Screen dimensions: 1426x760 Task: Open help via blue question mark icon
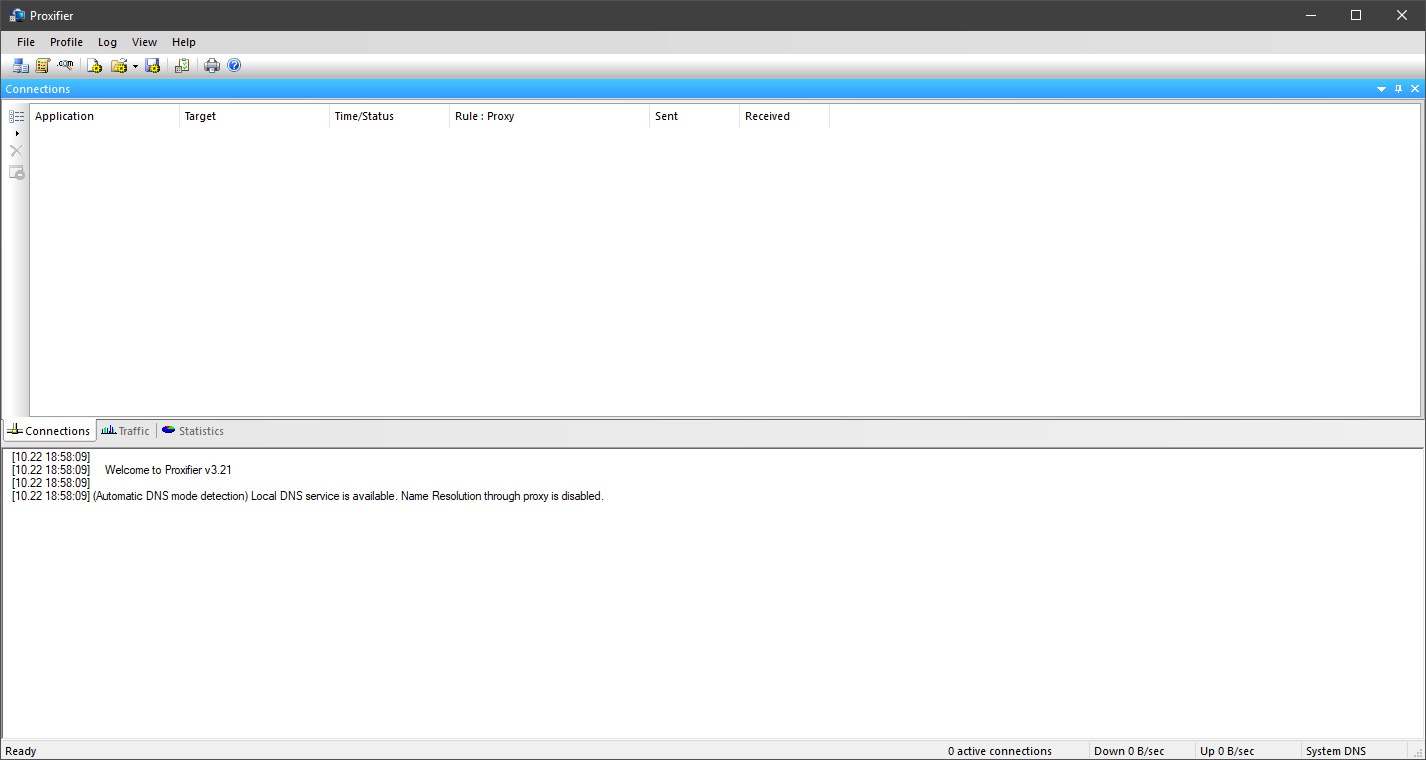click(234, 66)
